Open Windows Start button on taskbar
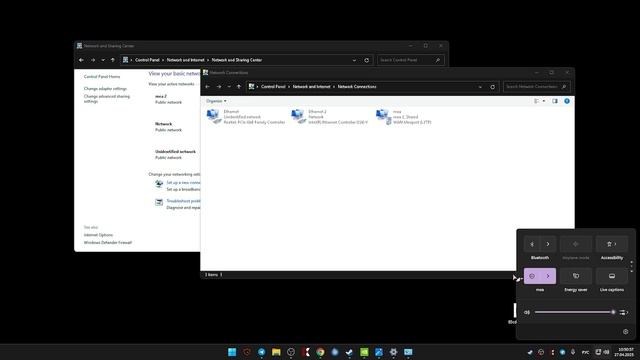 (232, 352)
